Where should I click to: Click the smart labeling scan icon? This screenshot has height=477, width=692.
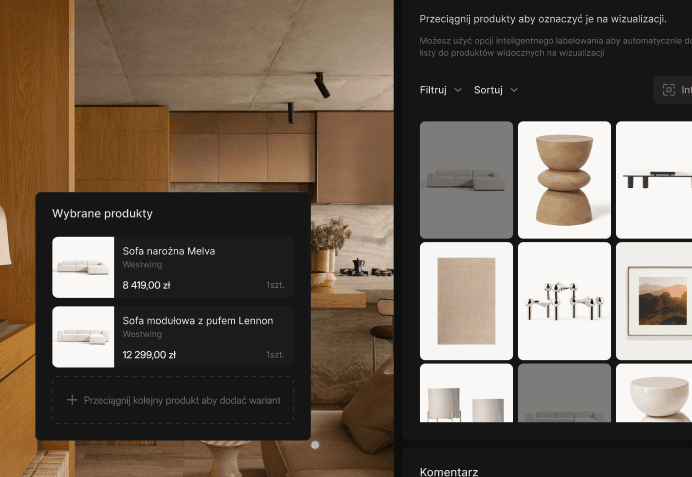click(x=669, y=90)
